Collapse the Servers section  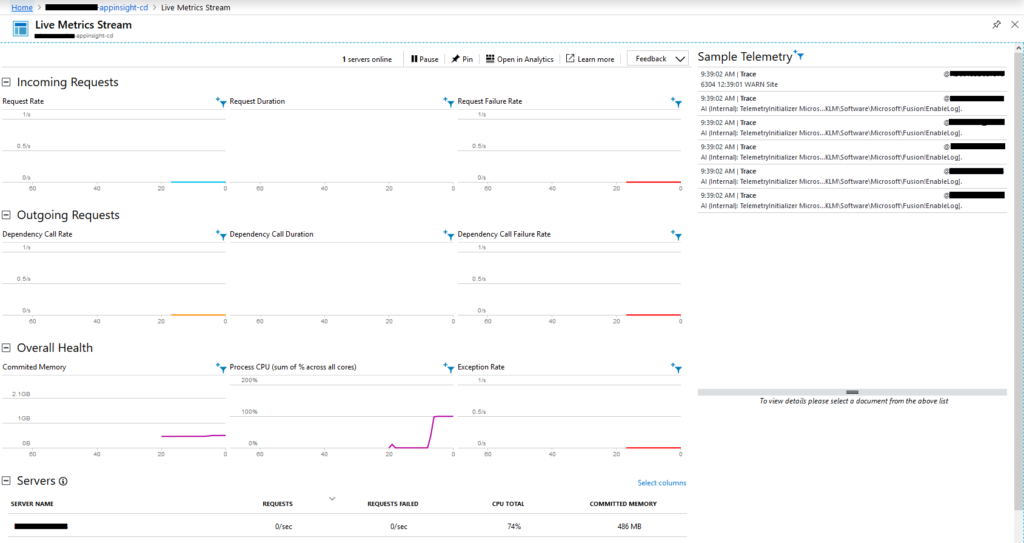click(7, 481)
